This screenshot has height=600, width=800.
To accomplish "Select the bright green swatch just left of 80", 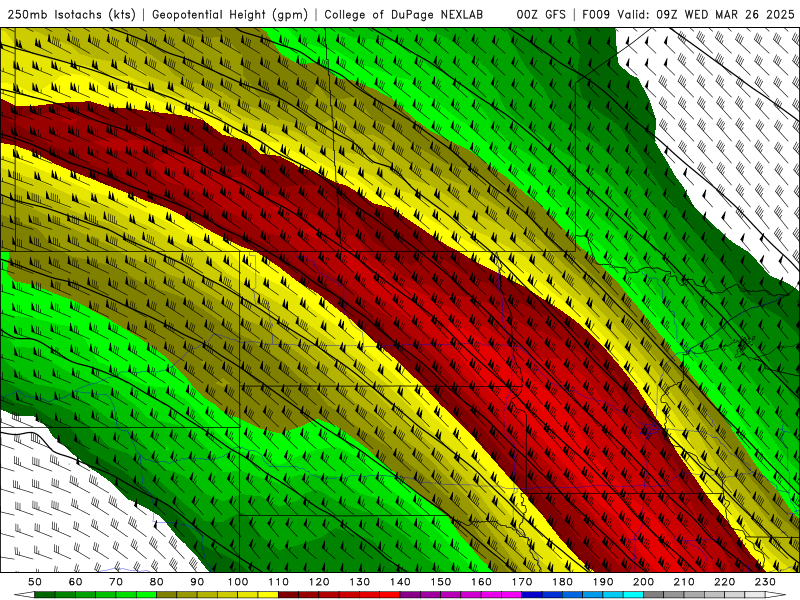I will click(146, 595).
